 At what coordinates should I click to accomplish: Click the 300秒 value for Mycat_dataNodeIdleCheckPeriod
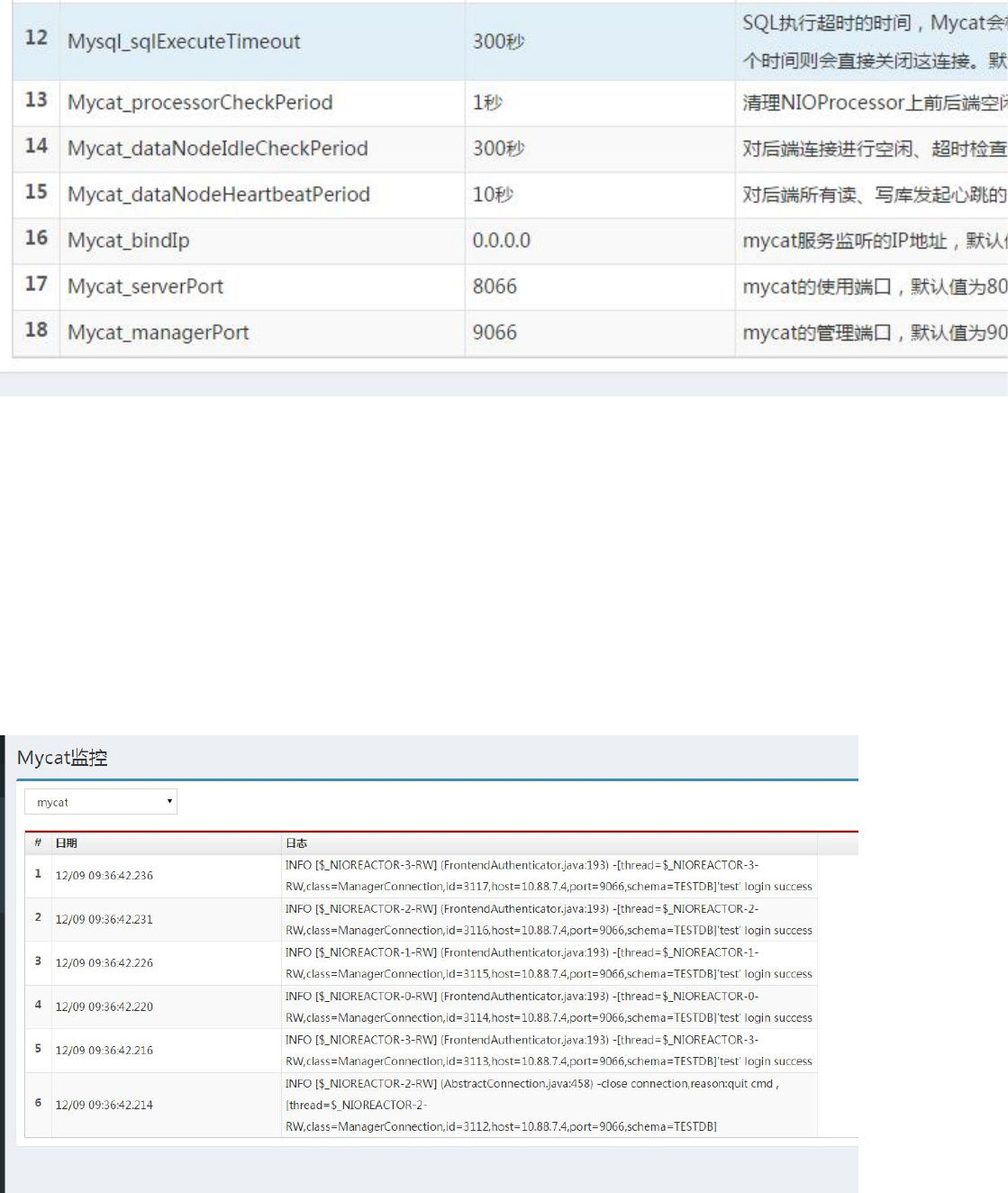click(x=499, y=149)
